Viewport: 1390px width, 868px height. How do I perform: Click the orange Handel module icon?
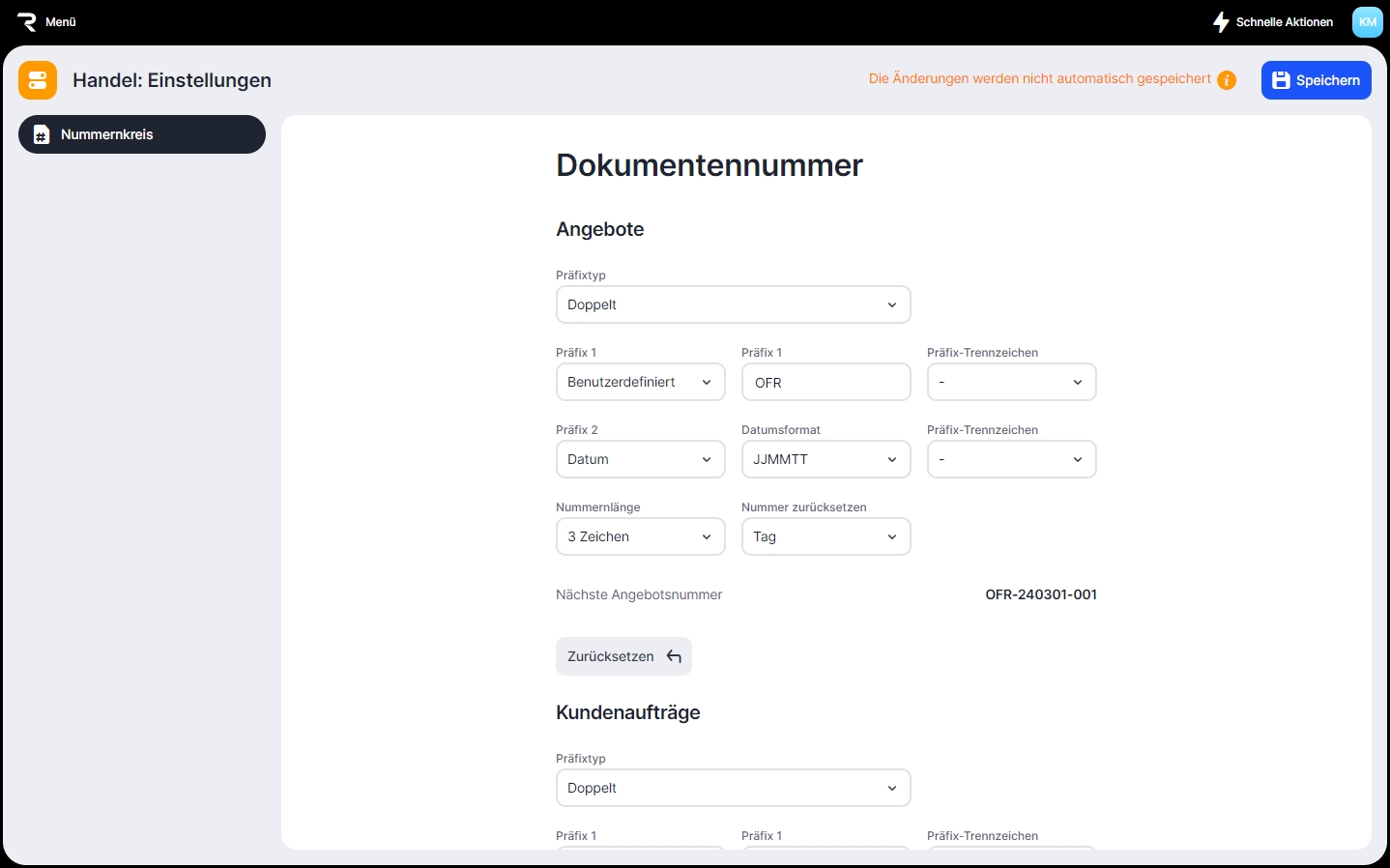pyautogui.click(x=38, y=80)
